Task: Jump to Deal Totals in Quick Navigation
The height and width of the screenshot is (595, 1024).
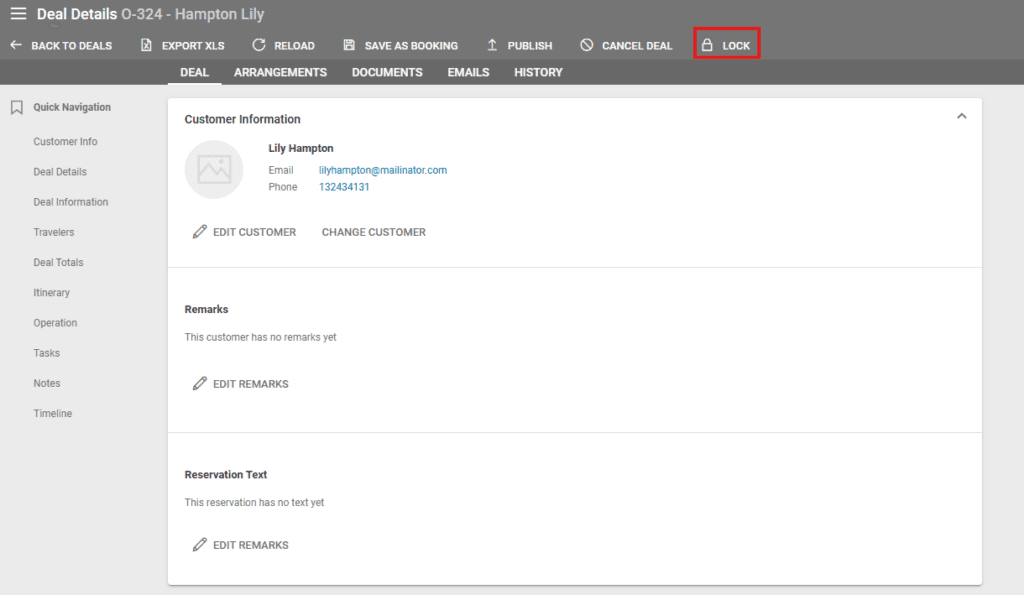Action: point(58,262)
